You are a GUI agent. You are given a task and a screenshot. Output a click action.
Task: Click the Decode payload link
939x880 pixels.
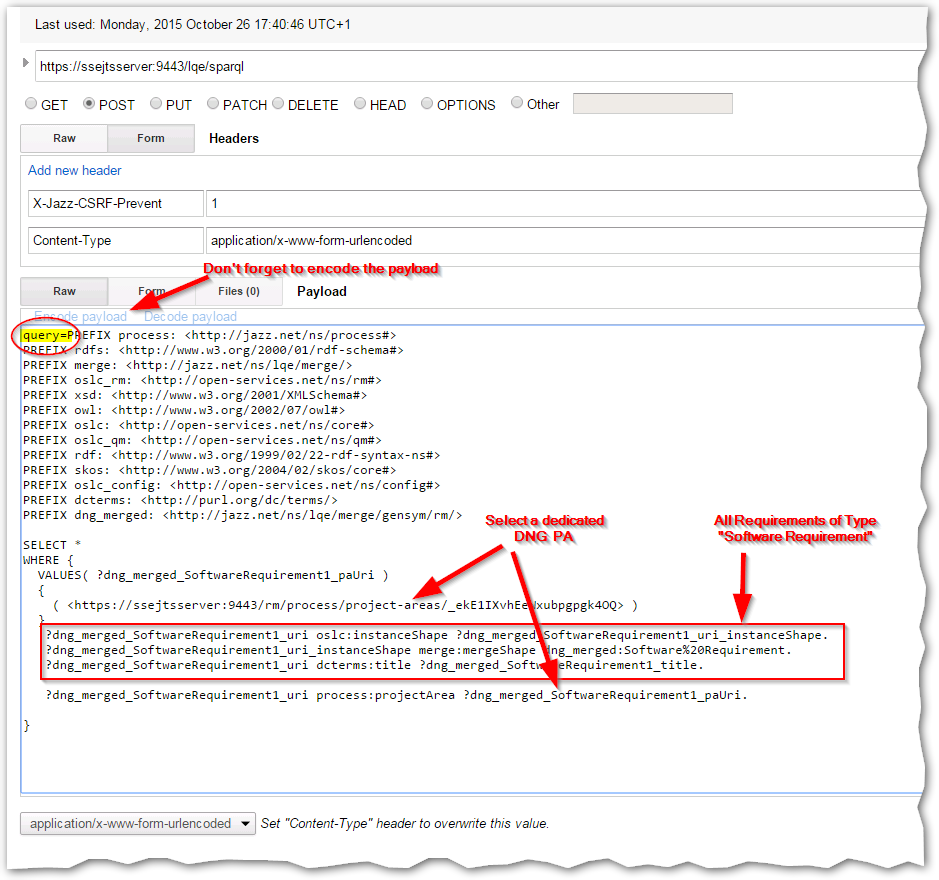(190, 317)
